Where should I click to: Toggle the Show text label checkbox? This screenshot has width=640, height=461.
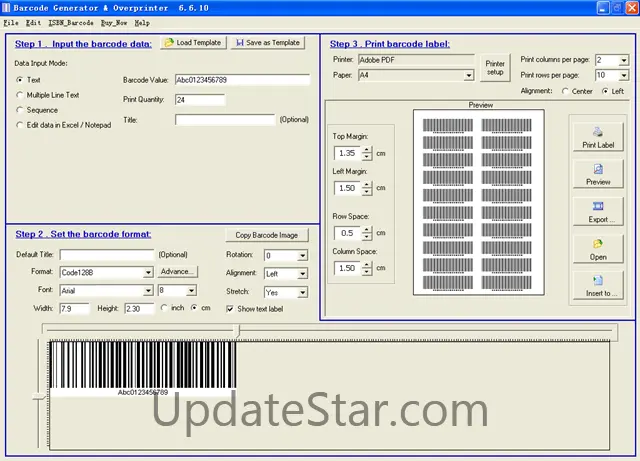point(231,308)
